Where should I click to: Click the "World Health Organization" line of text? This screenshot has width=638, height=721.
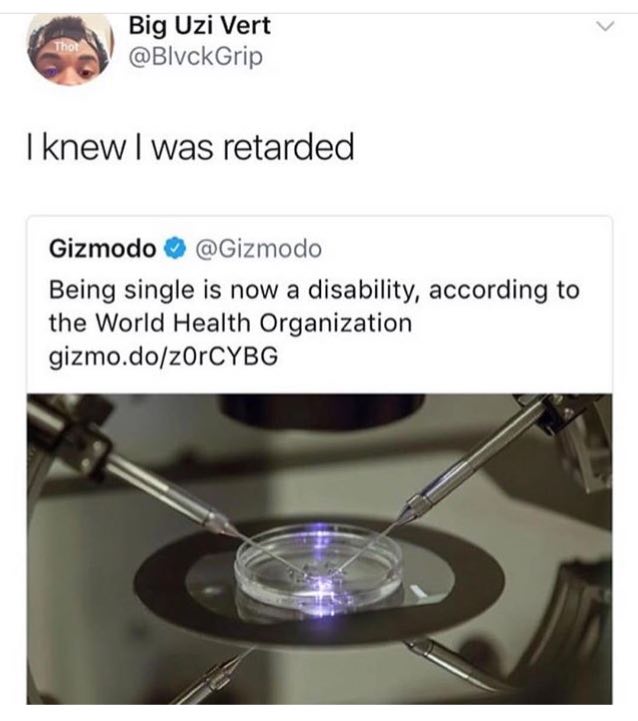(x=254, y=323)
